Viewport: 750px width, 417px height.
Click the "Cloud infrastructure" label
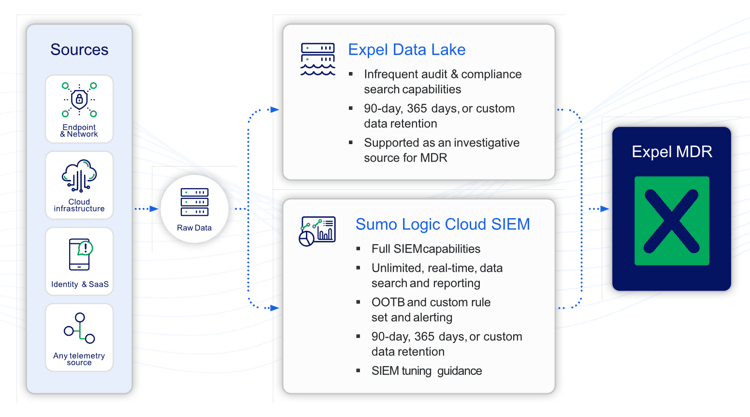[x=79, y=205]
